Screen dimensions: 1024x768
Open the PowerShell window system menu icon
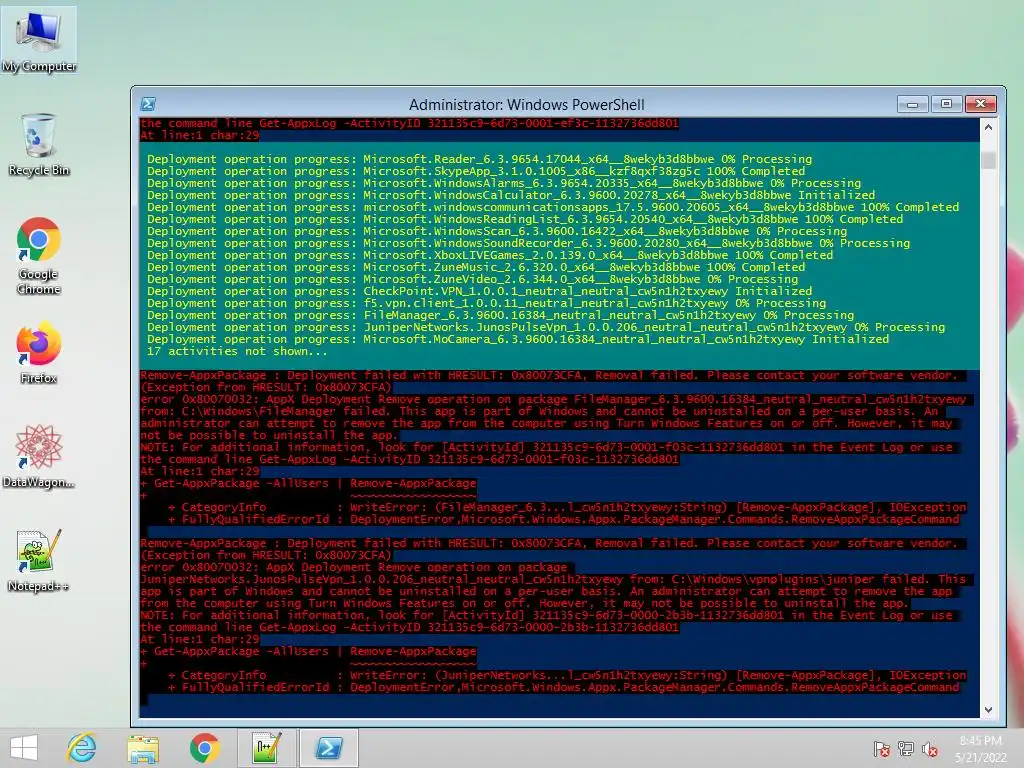click(148, 104)
